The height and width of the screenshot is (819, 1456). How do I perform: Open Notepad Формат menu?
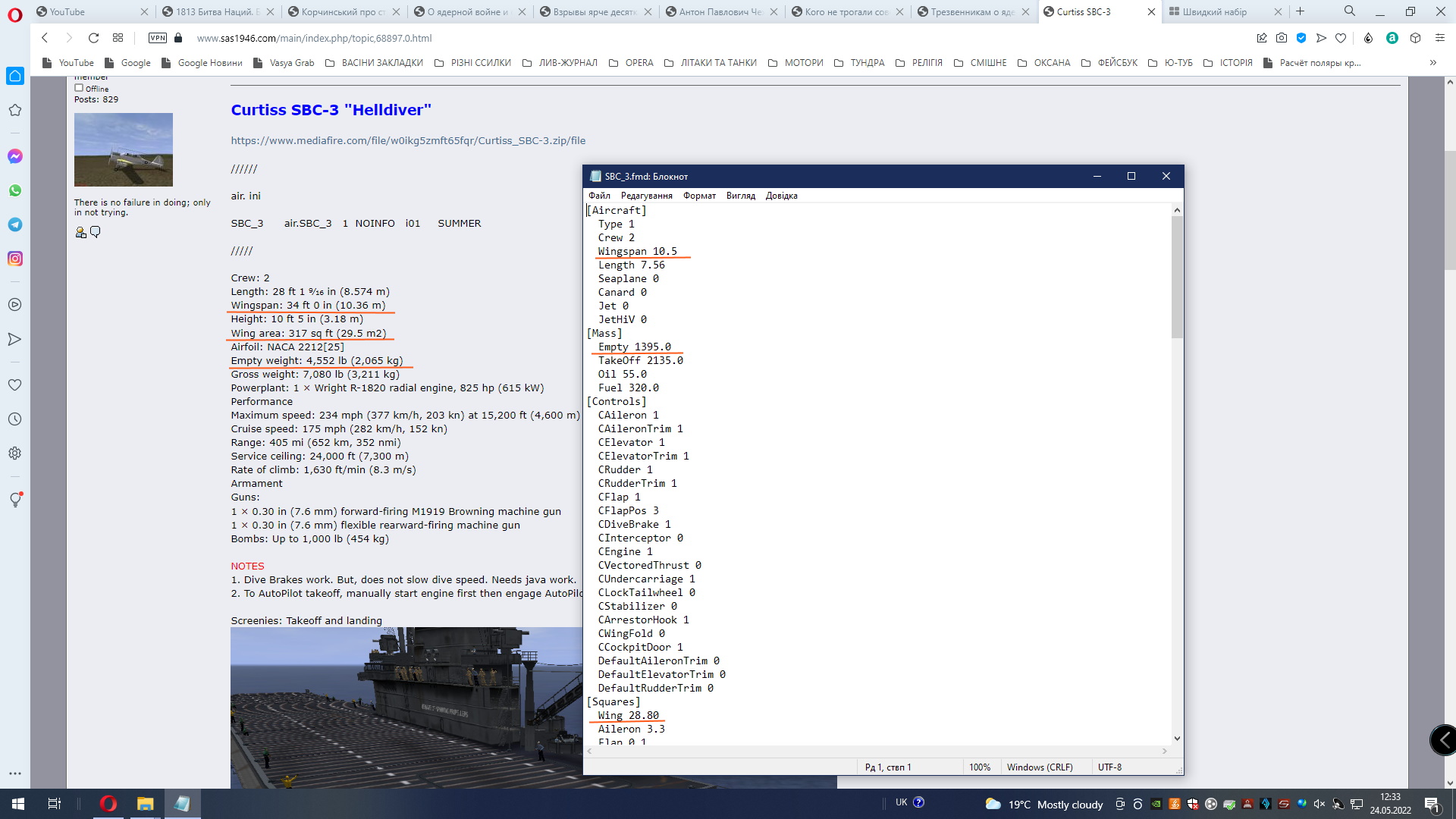tap(698, 196)
